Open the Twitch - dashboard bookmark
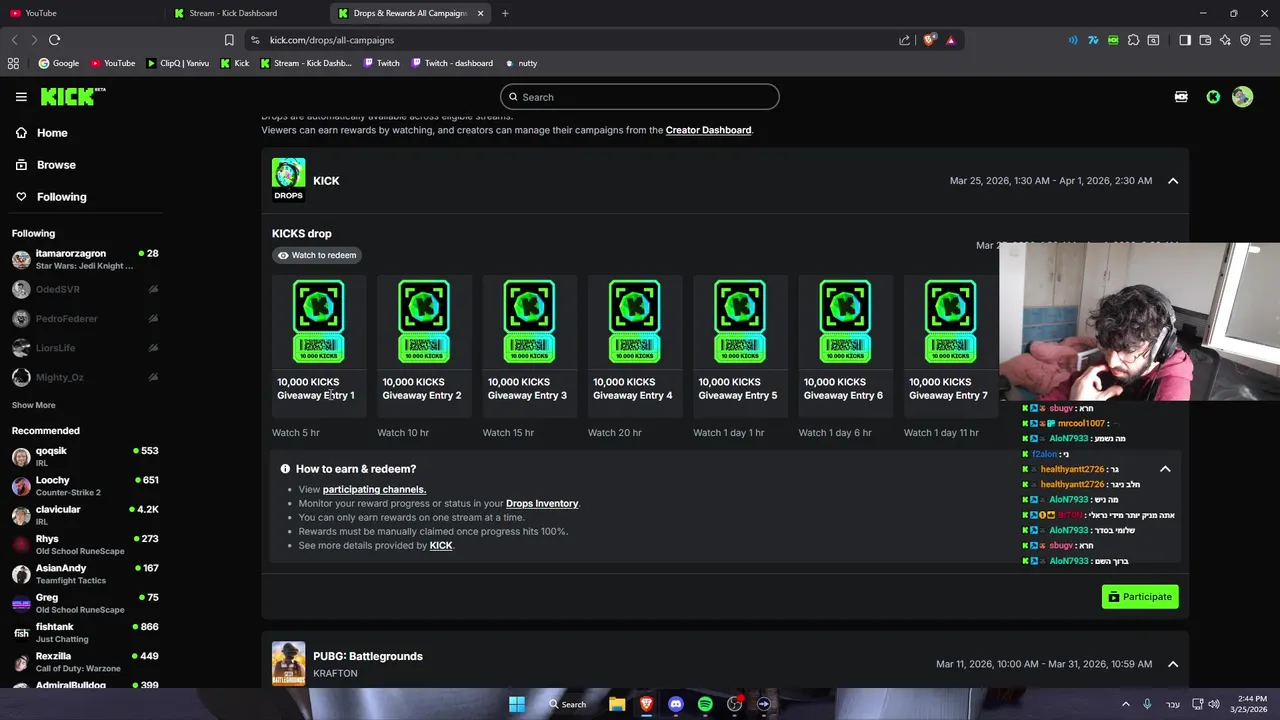Viewport: 1280px width, 720px height. coord(452,63)
